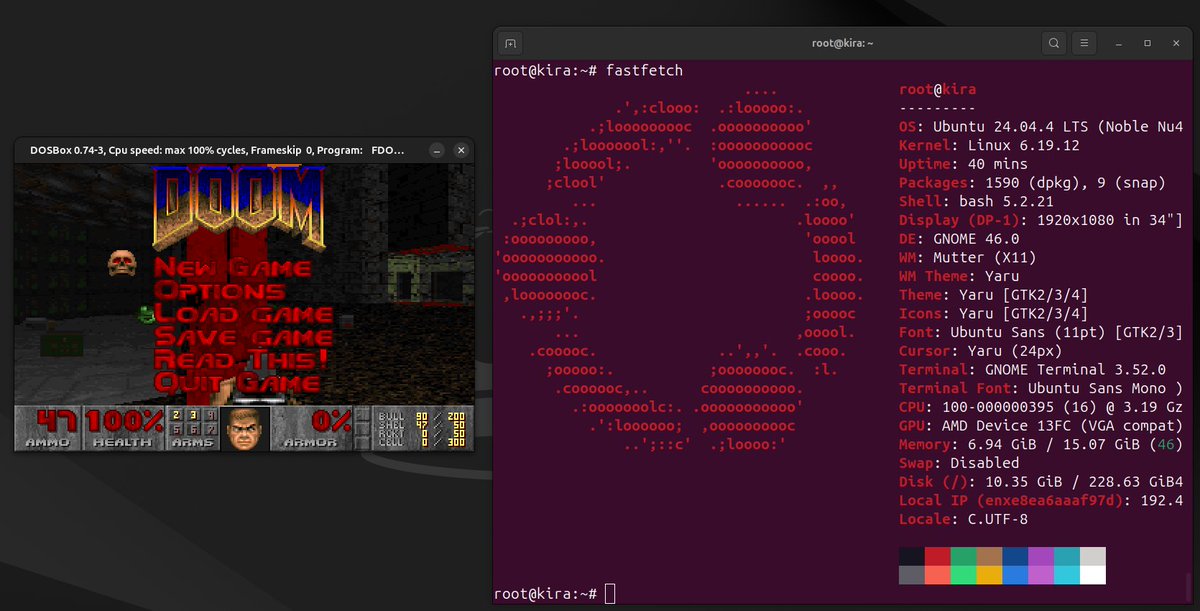1200x611 pixels.
Task: Minimize the GNOME Terminal window
Action: point(1120,44)
